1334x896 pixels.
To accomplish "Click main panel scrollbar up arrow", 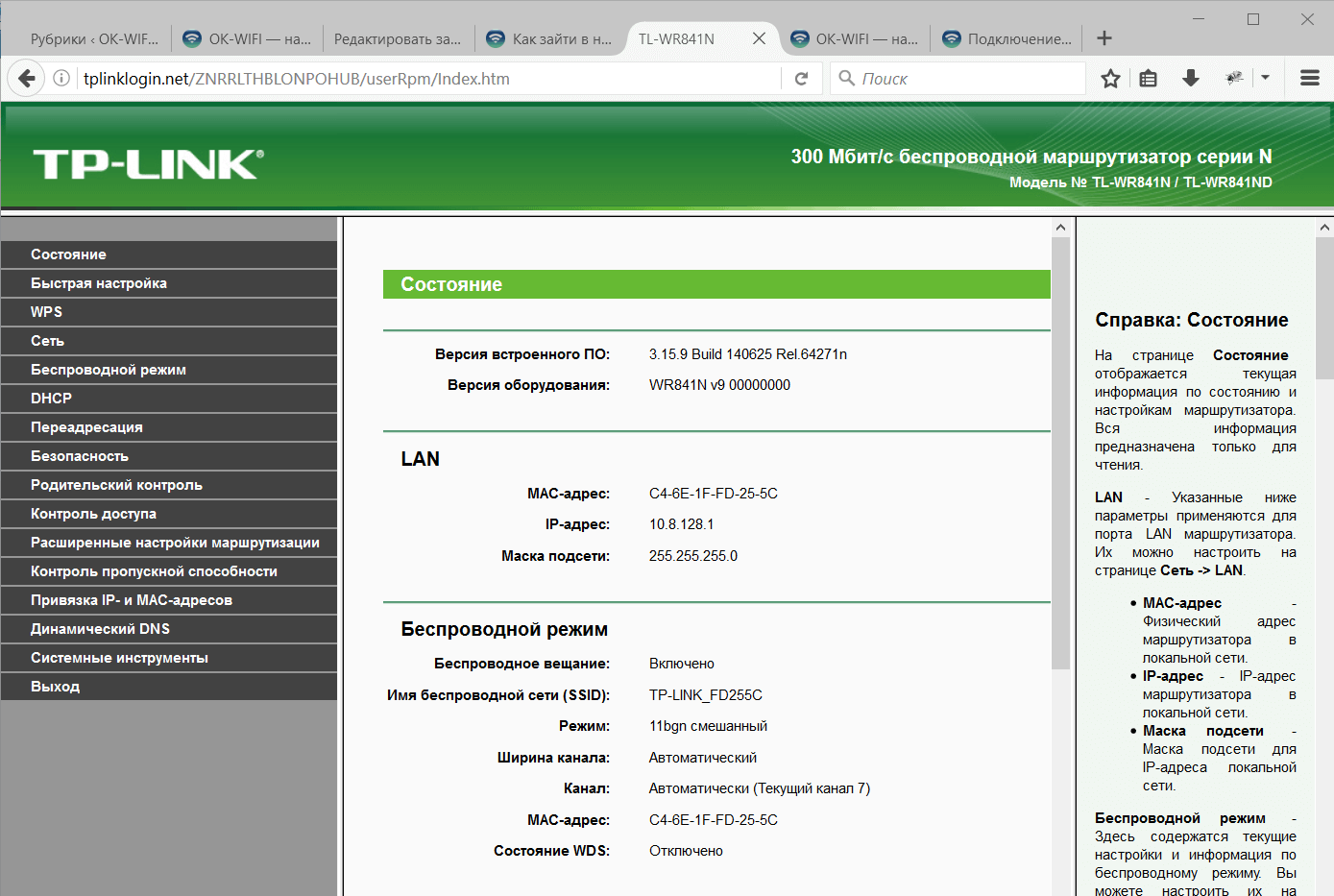I will pos(1060,228).
